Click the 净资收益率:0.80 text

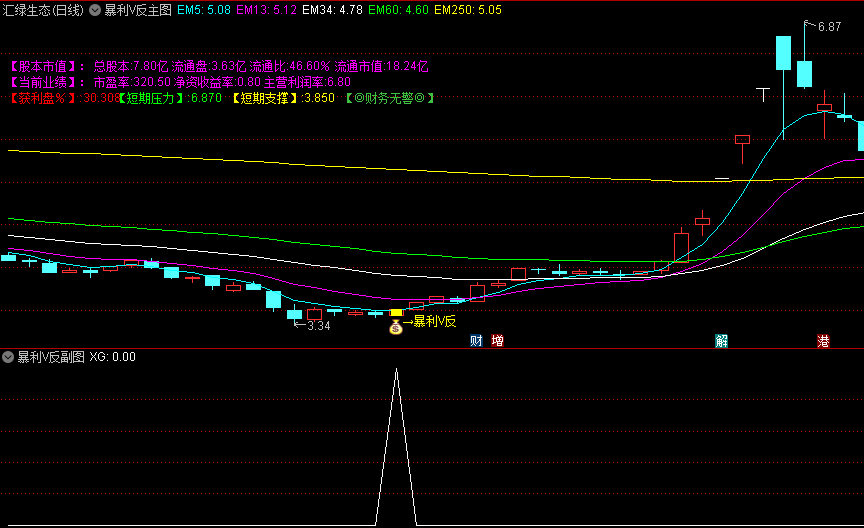click(217, 83)
